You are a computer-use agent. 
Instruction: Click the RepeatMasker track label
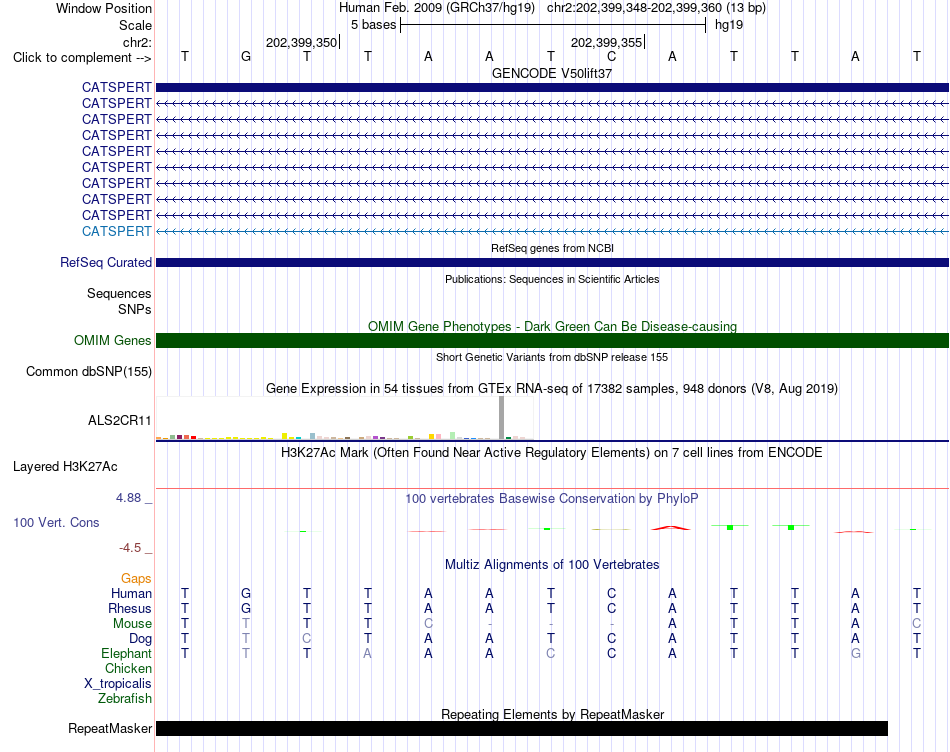pyautogui.click(x=110, y=728)
